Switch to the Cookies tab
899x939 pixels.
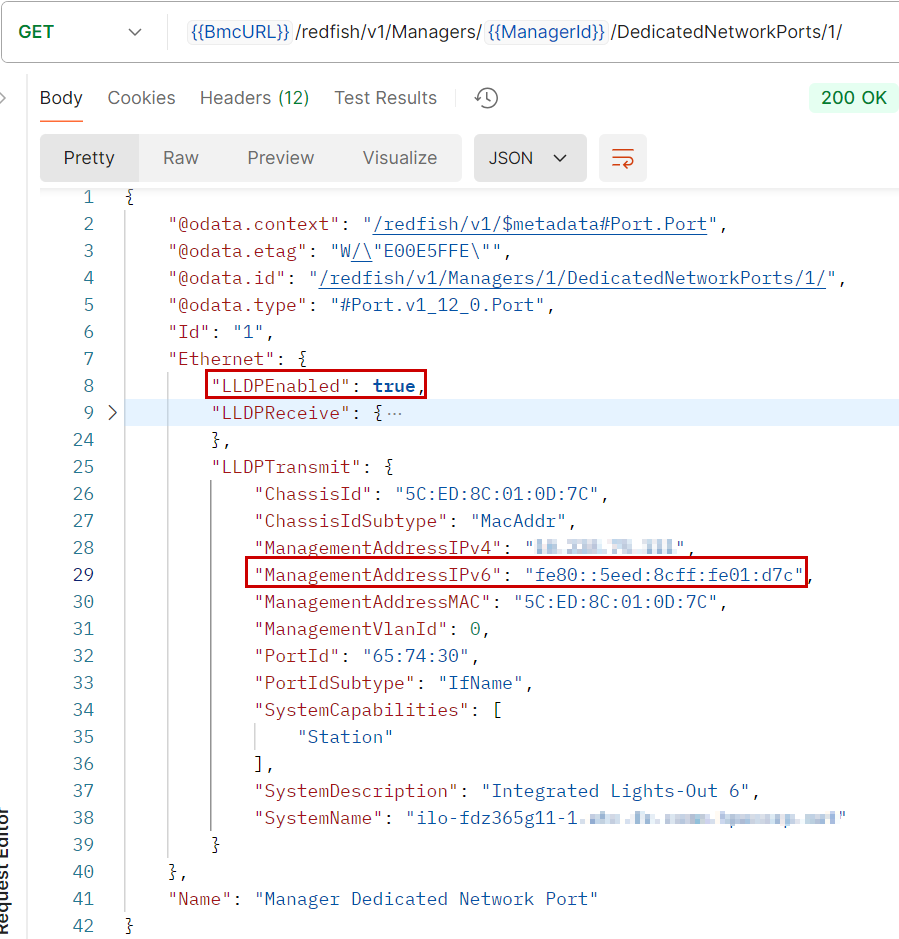pyautogui.click(x=141, y=98)
